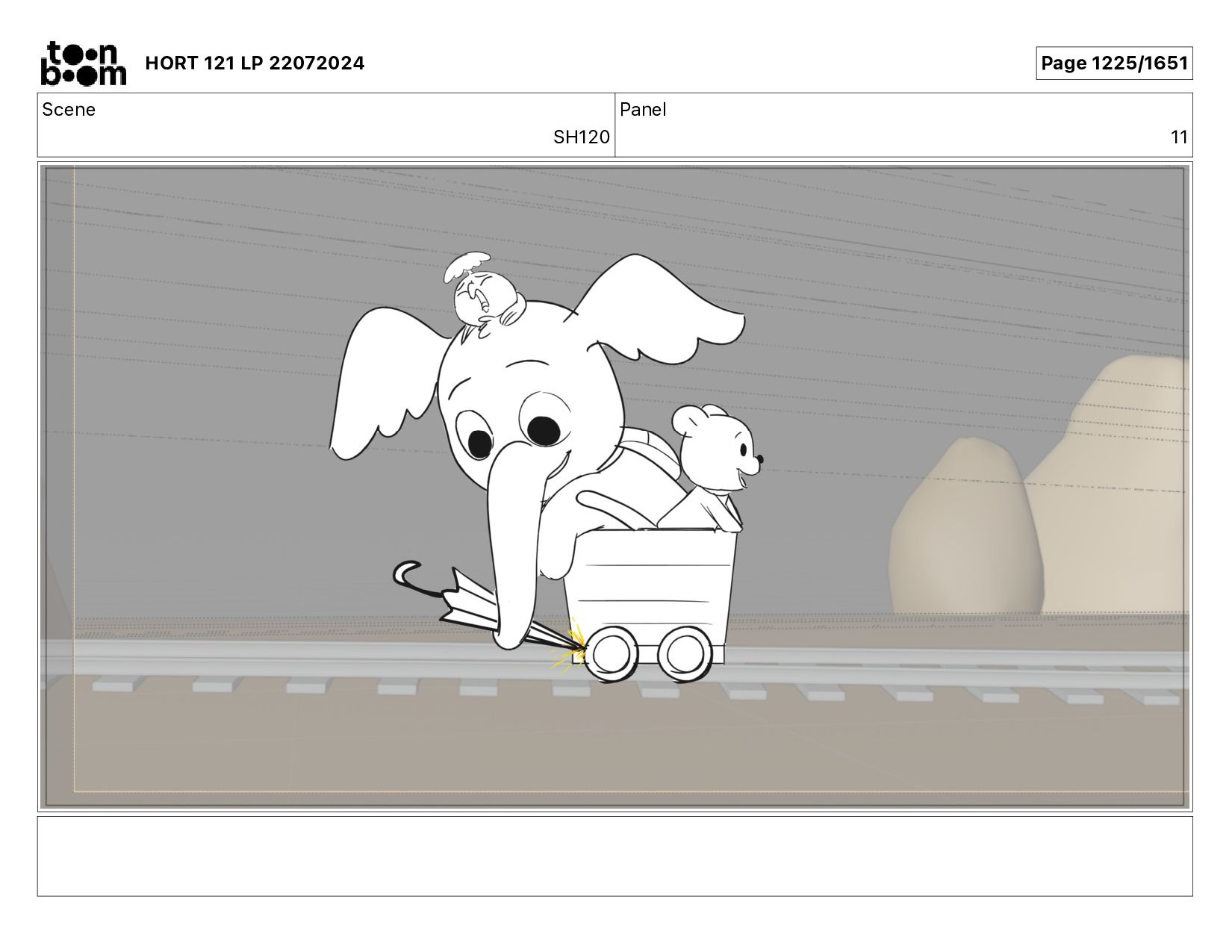Screen dimensions: 1232x952
Task: Select the panel number '11'
Action: tap(1179, 137)
